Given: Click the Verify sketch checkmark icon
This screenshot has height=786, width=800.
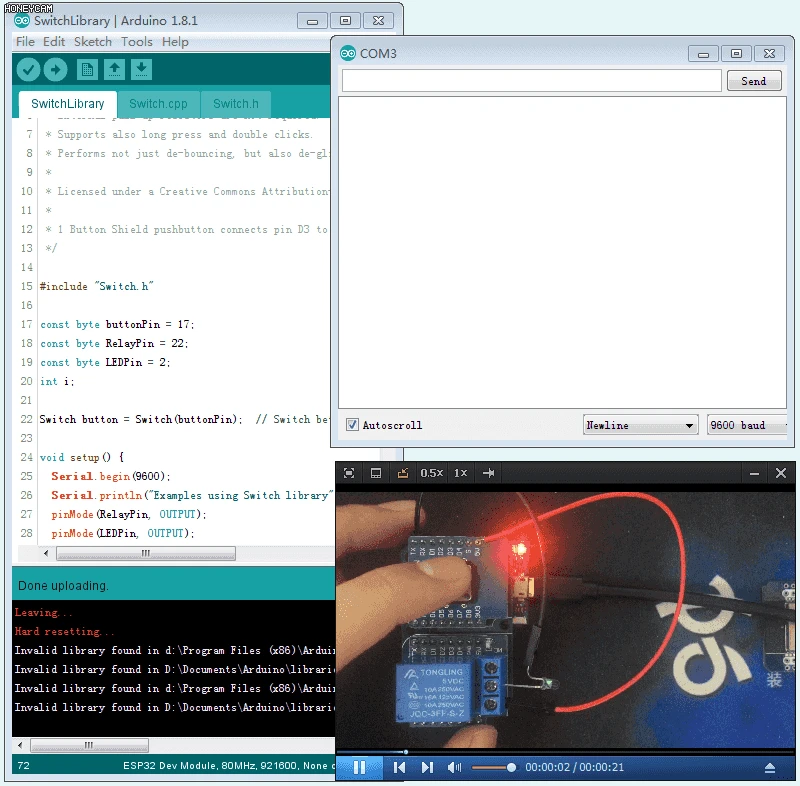Looking at the screenshot, I should (28, 69).
